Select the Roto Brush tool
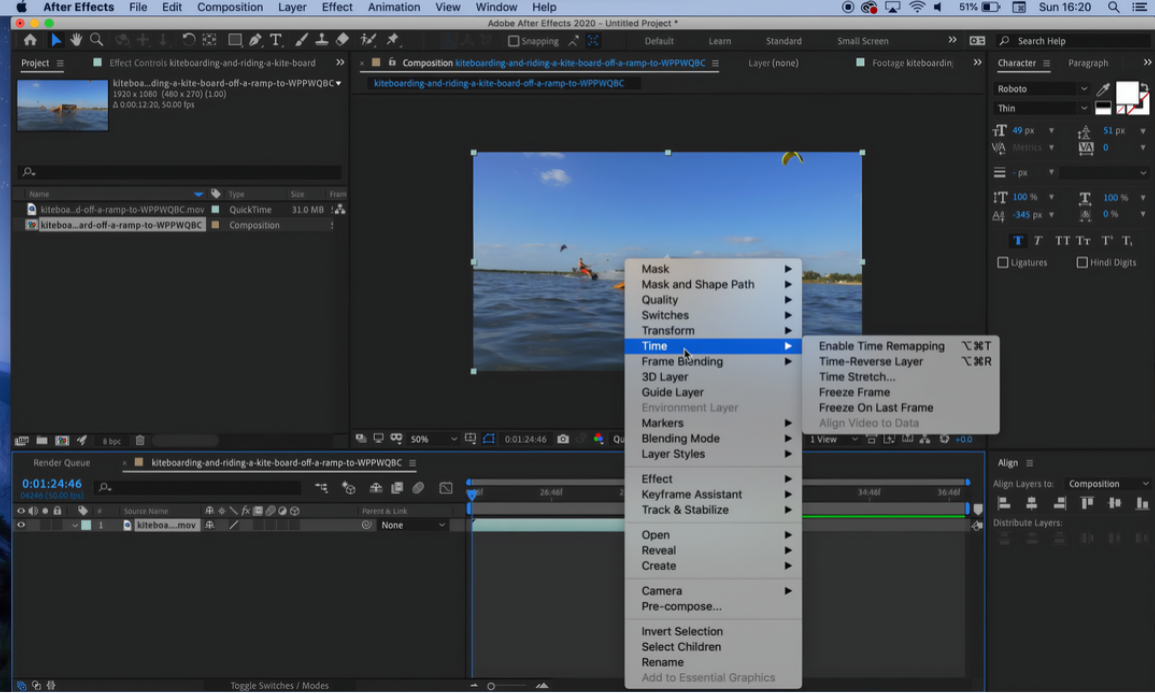This screenshot has height=693, width=1155. point(368,40)
